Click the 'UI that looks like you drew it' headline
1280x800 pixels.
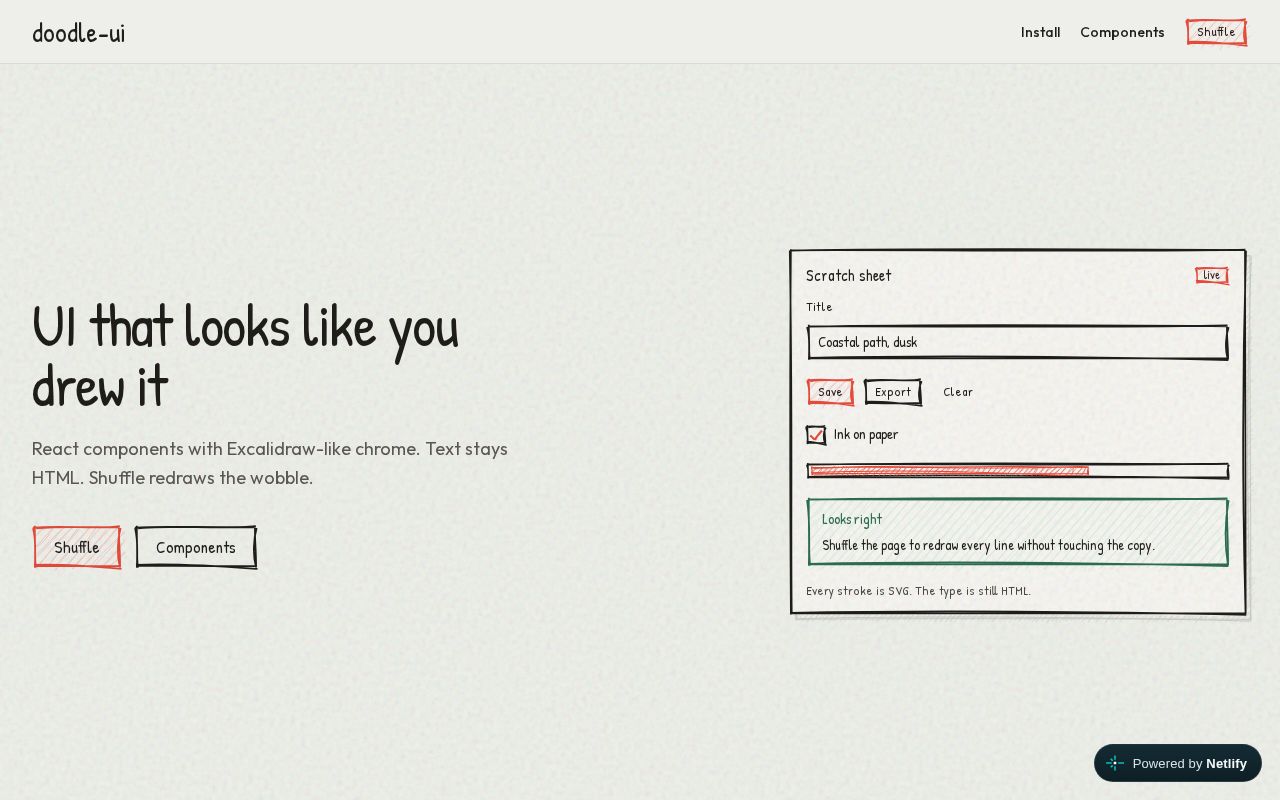click(x=246, y=356)
